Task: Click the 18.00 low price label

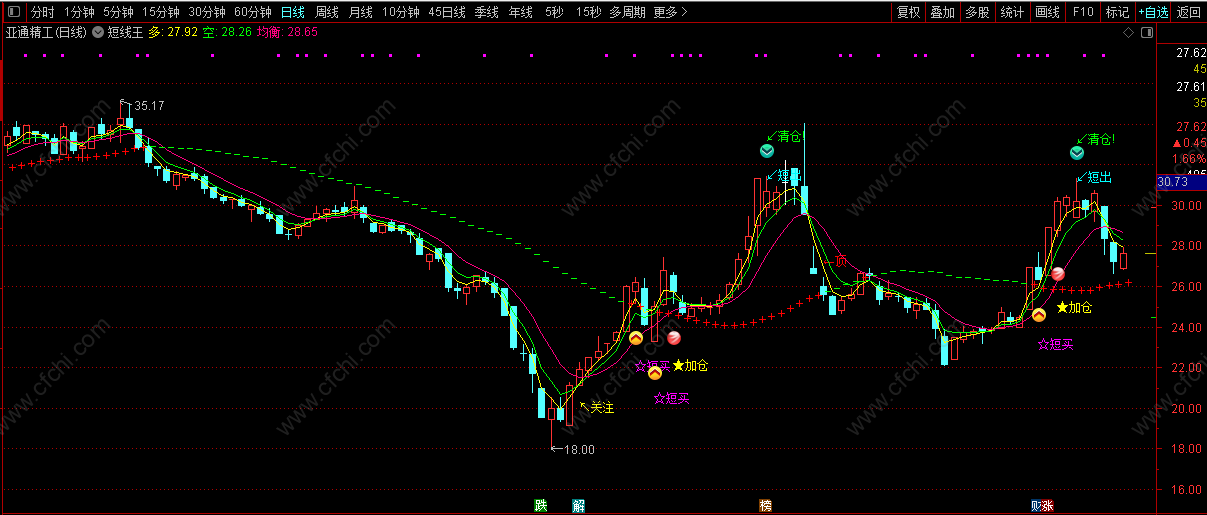Action: (579, 449)
